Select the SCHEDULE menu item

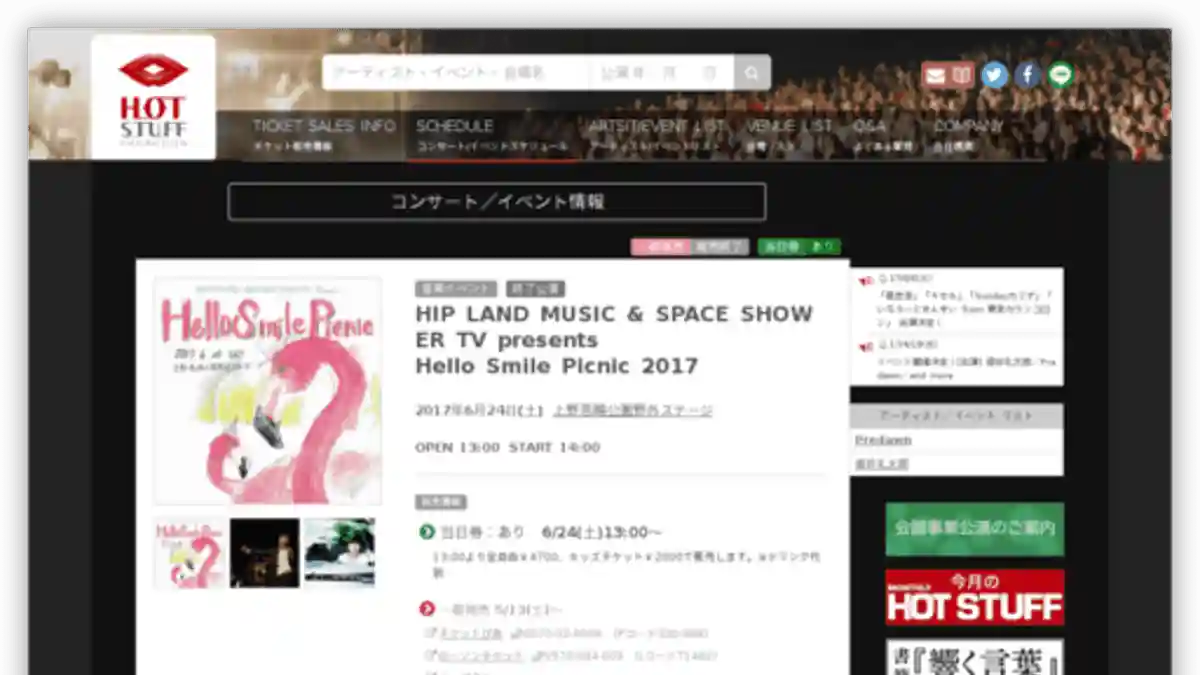click(455, 134)
